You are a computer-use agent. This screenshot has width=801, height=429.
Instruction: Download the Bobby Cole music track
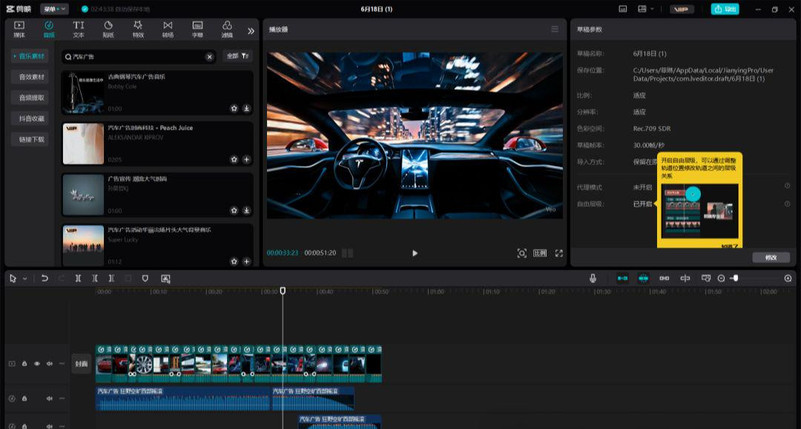click(x=246, y=108)
